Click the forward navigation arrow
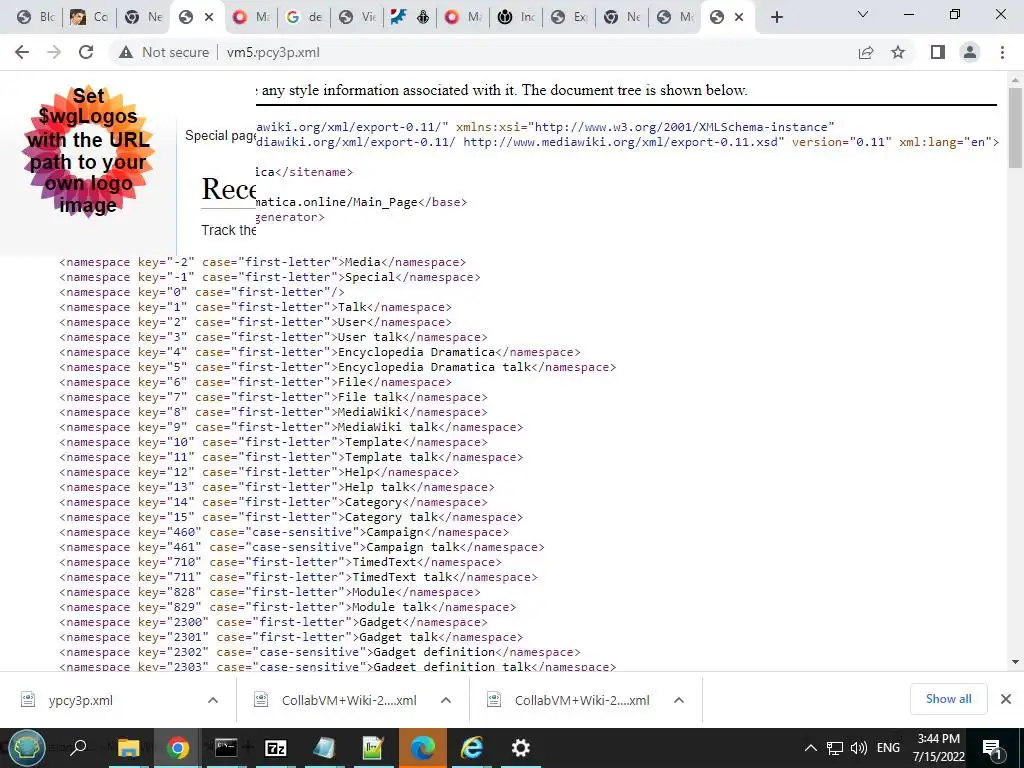The image size is (1024, 768). coord(54,52)
